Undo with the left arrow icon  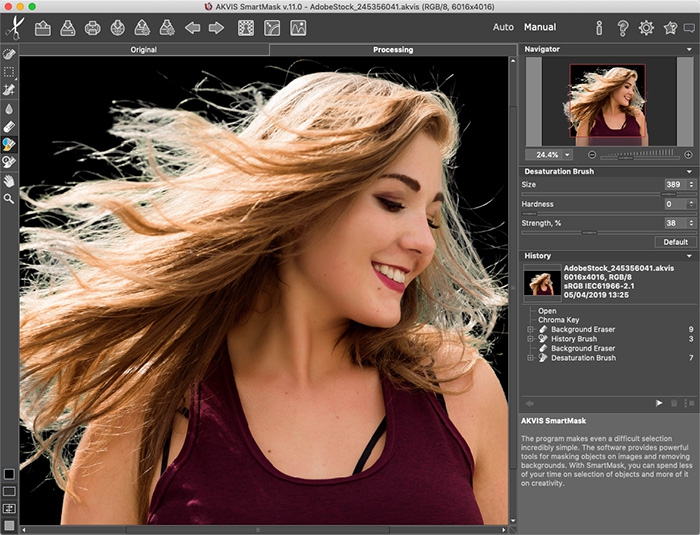192,28
